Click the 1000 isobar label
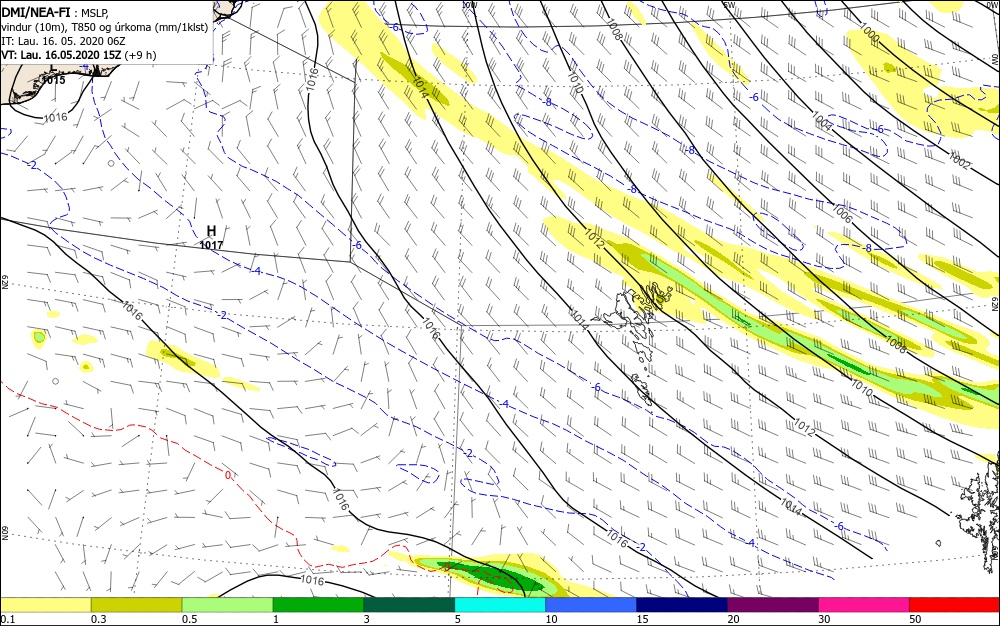The width and height of the screenshot is (1000, 626). pos(869,33)
